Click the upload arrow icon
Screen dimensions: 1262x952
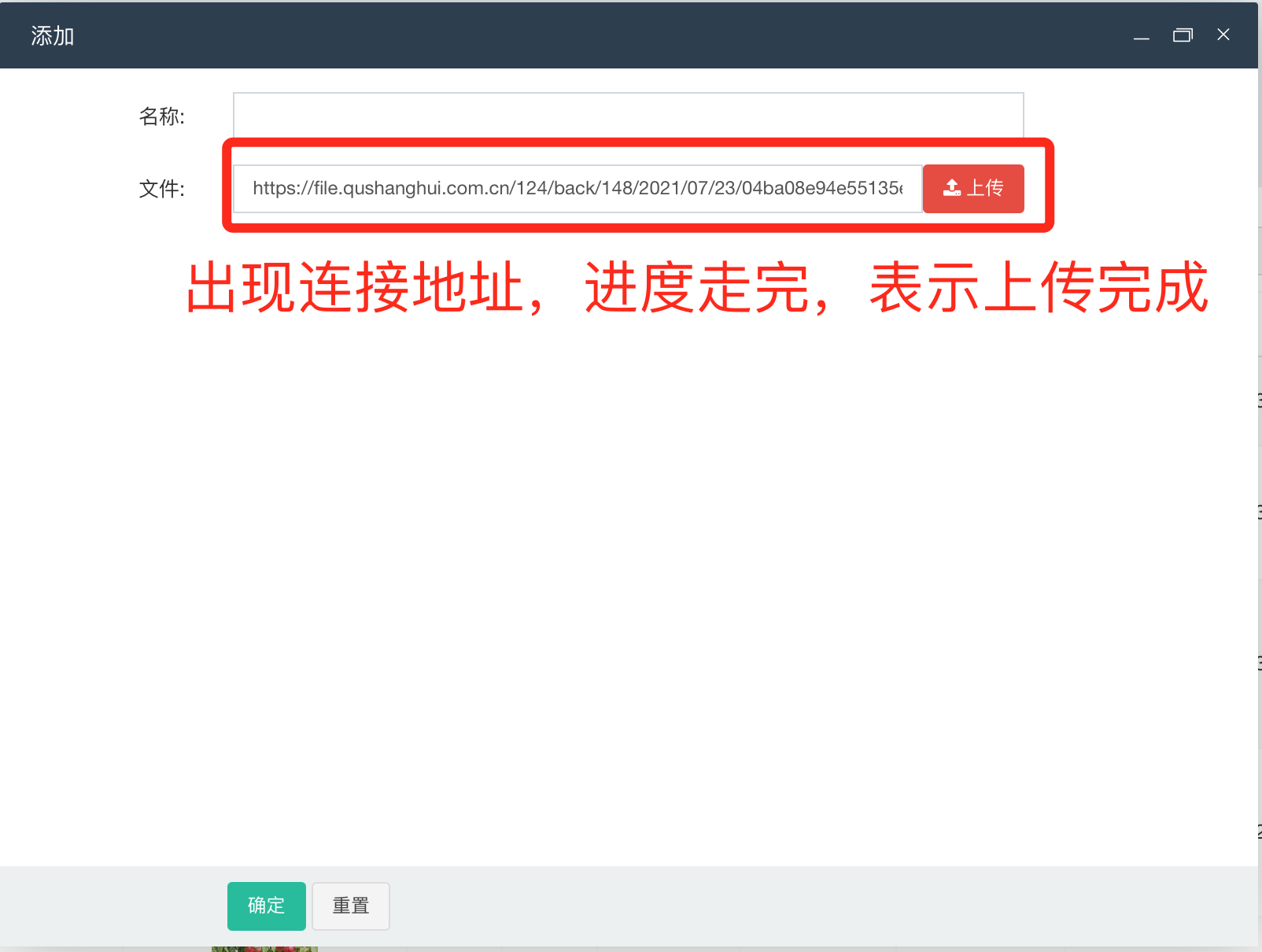[952, 188]
